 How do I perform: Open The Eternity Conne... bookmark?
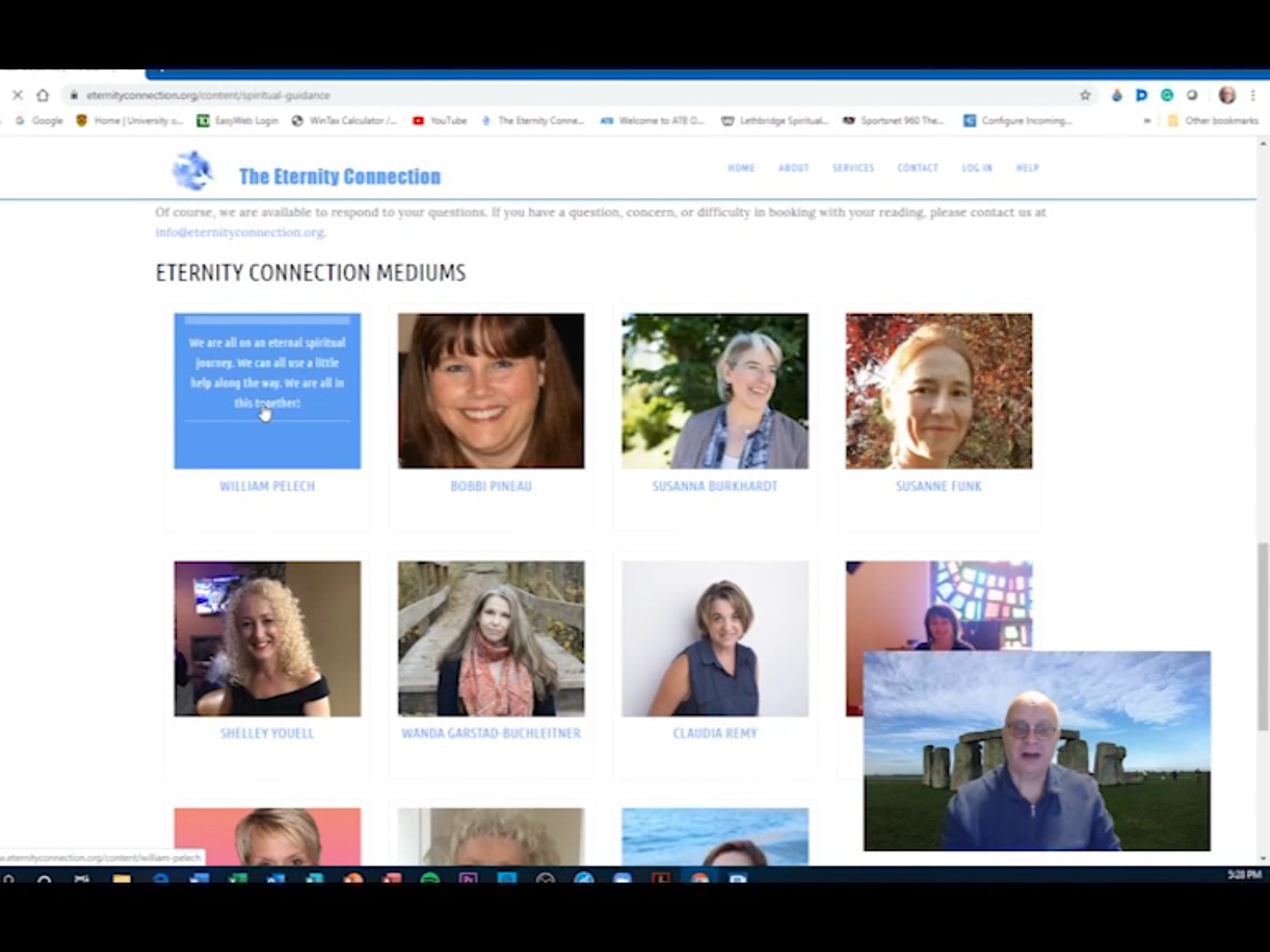[x=533, y=121]
